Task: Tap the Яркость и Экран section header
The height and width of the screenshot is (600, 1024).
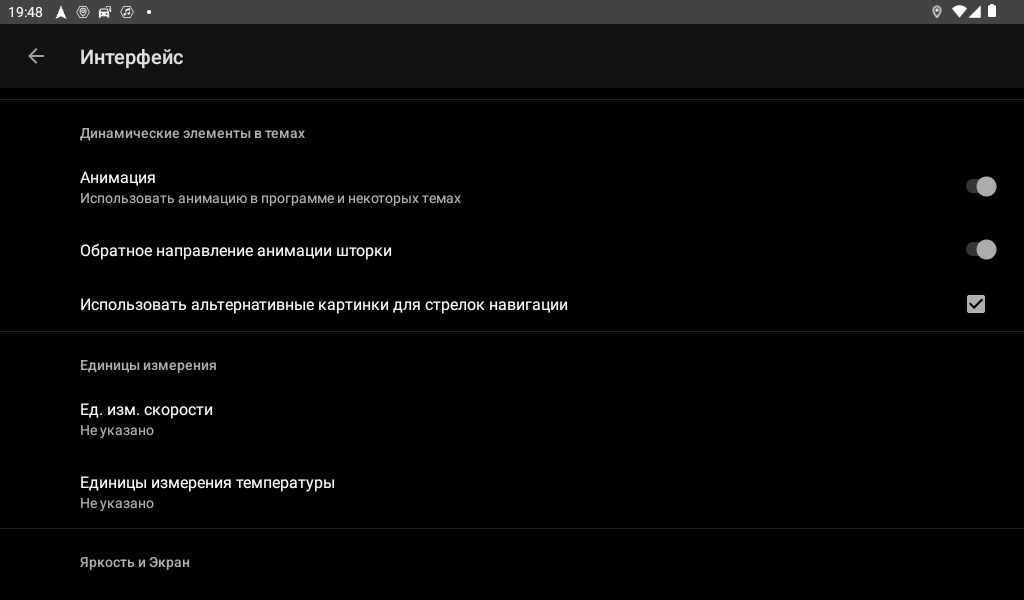Action: [135, 563]
